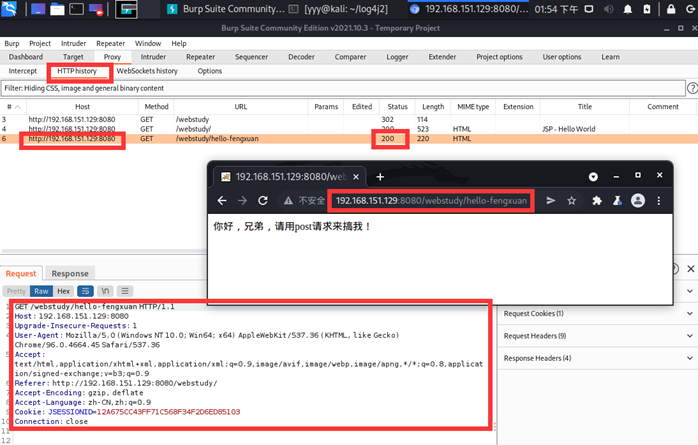Open the Help menu
698x445 pixels.
(179, 43)
